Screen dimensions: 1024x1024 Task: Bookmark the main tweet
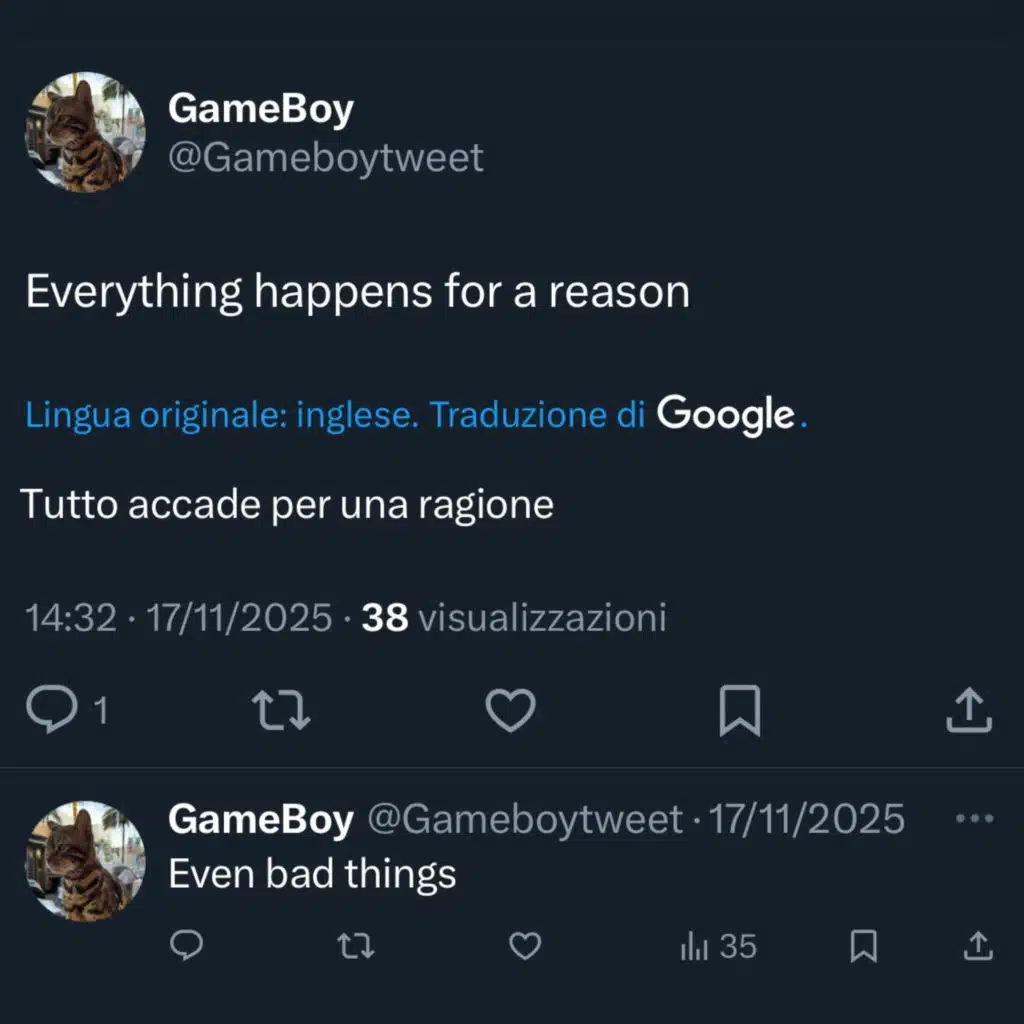coord(740,709)
